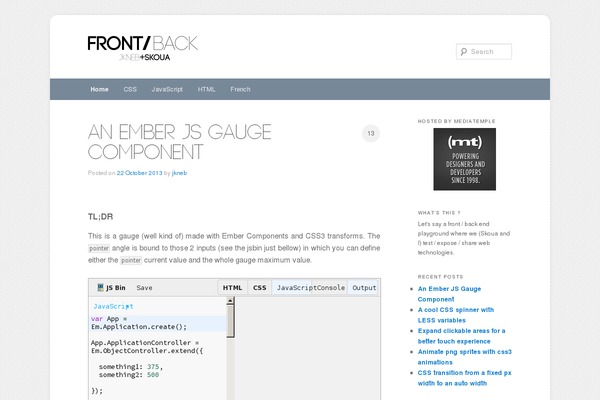Click the TL;DR heading
The image size is (600, 400).
[x=101, y=217]
